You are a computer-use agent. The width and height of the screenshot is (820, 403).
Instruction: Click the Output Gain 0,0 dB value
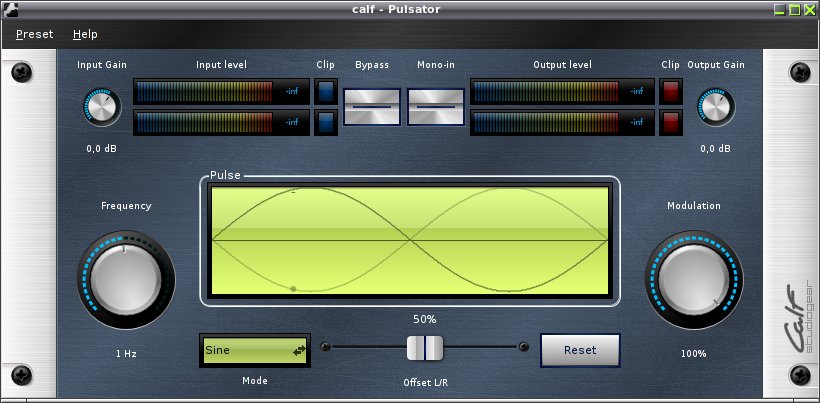click(x=715, y=149)
